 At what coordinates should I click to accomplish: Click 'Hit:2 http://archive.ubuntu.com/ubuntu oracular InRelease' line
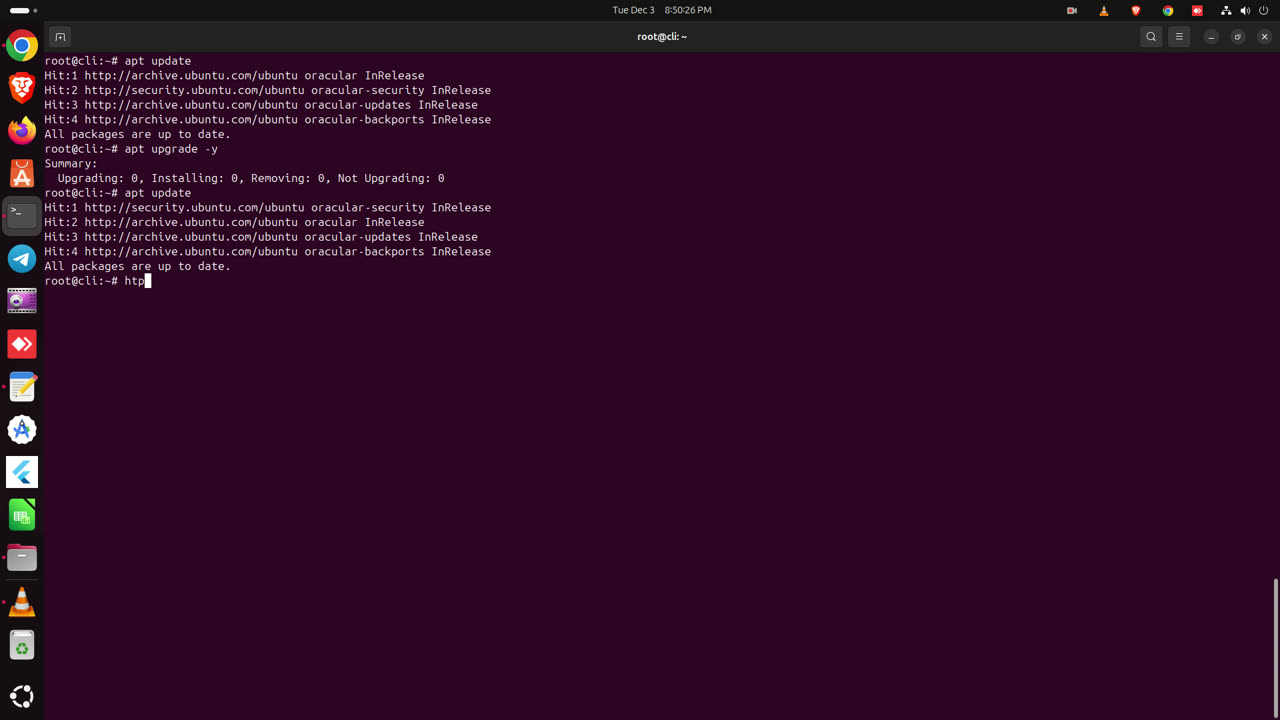point(234,222)
